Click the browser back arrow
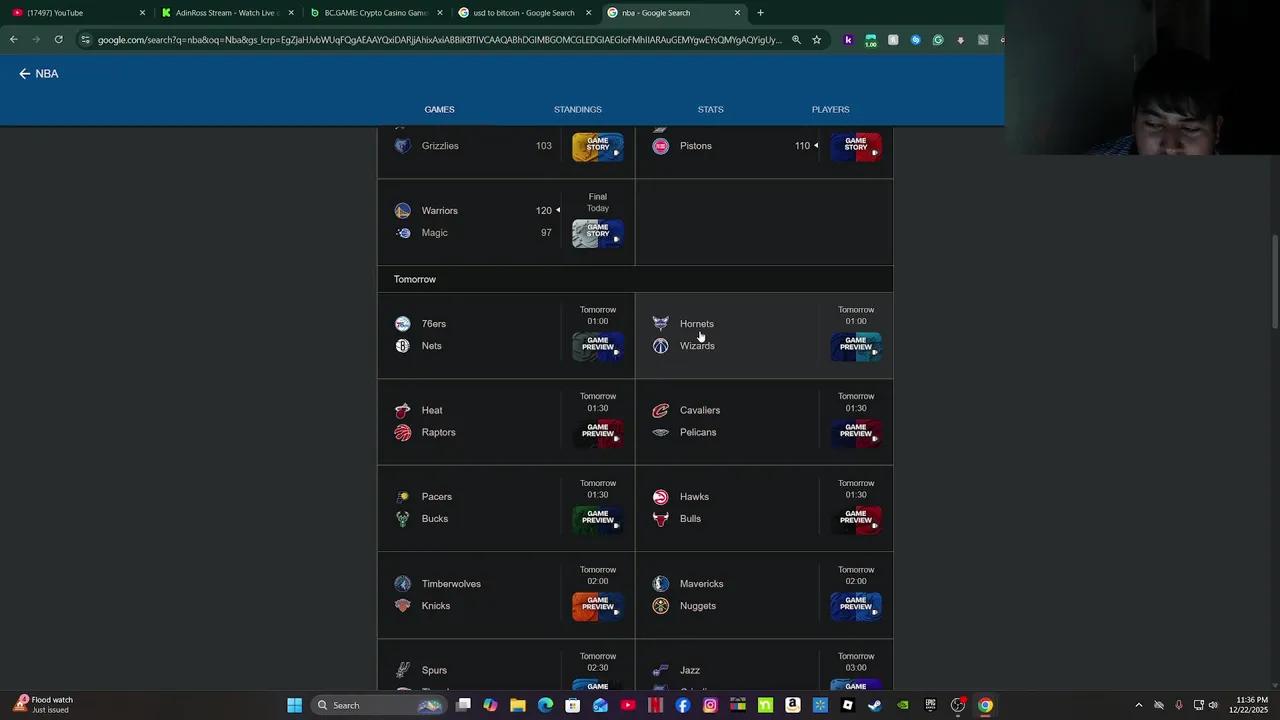This screenshot has width=1280, height=720. [13, 40]
